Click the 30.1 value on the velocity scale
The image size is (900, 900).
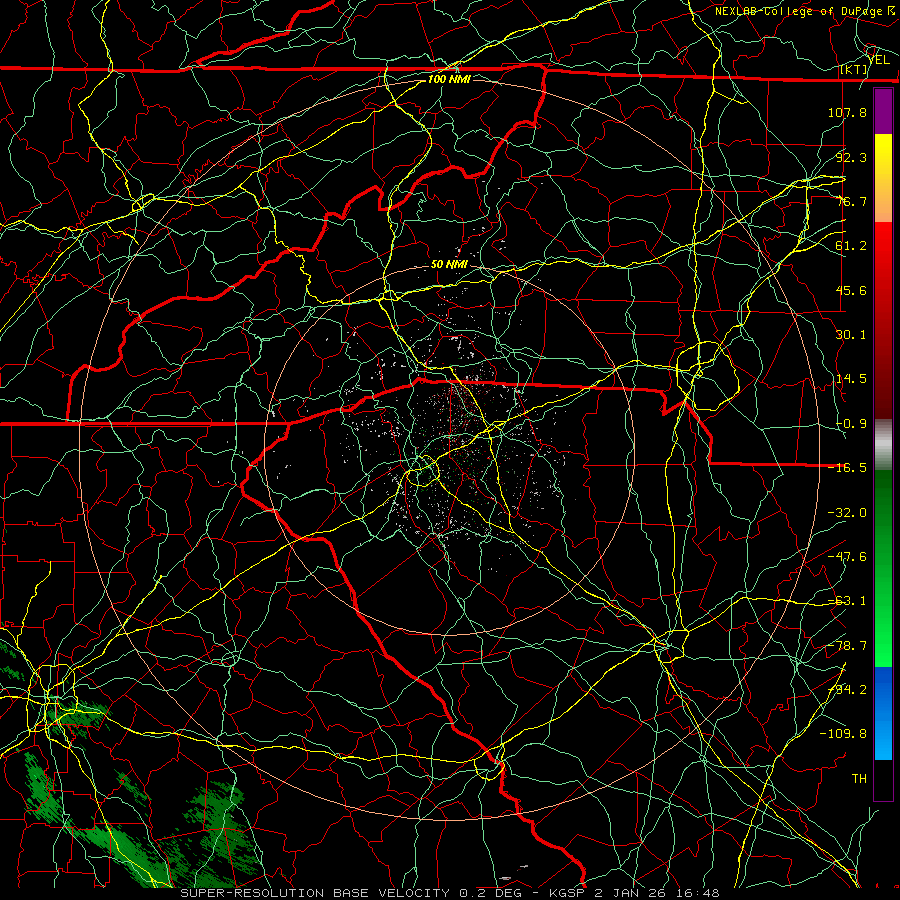[x=851, y=335]
